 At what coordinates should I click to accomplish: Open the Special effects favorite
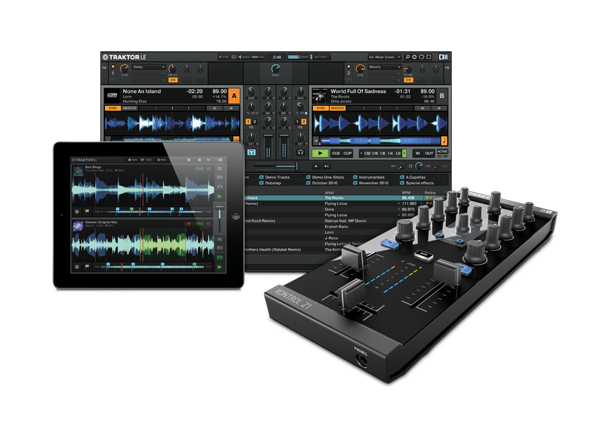pos(417,183)
